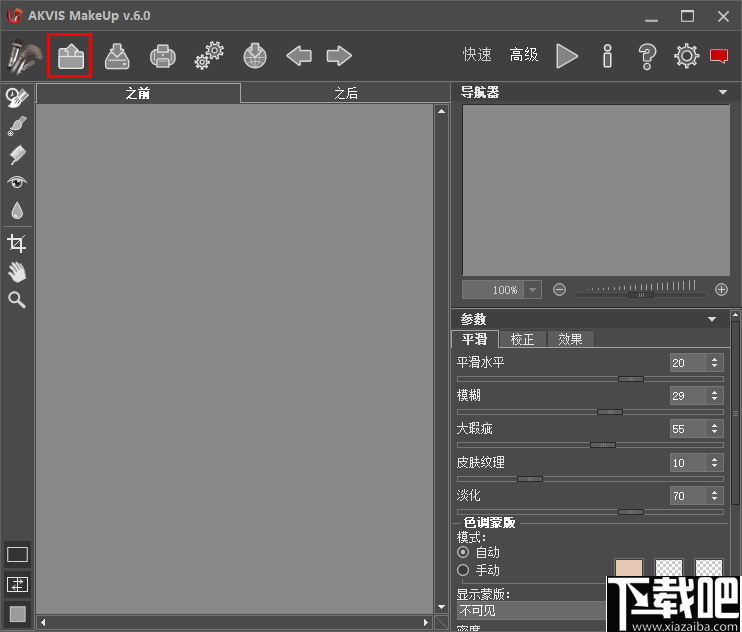
Task: Click the 模糊 value field 29
Action: [x=688, y=396]
